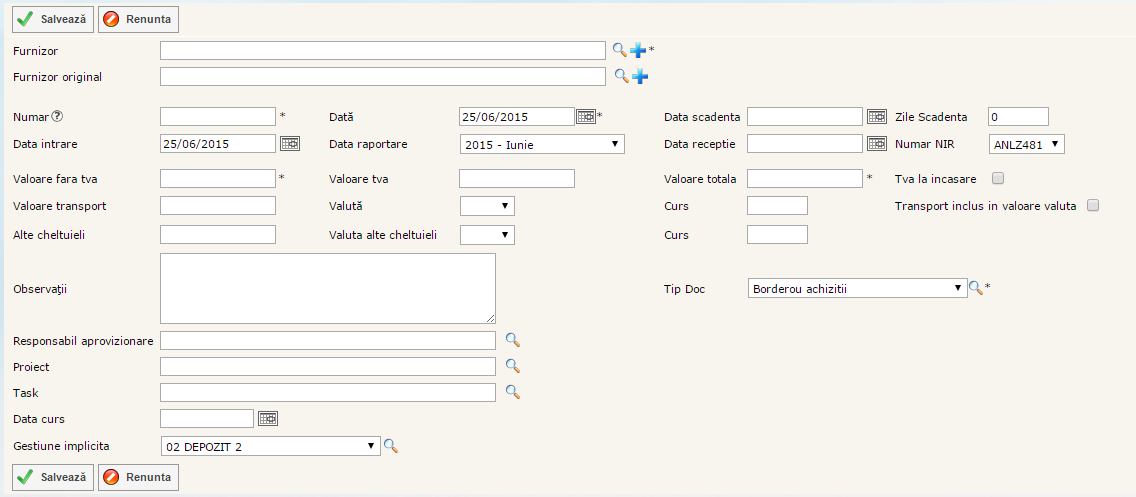Image resolution: width=1136 pixels, height=497 pixels.
Task: Click the Furnizor original magnifier icon
Action: 620,76
